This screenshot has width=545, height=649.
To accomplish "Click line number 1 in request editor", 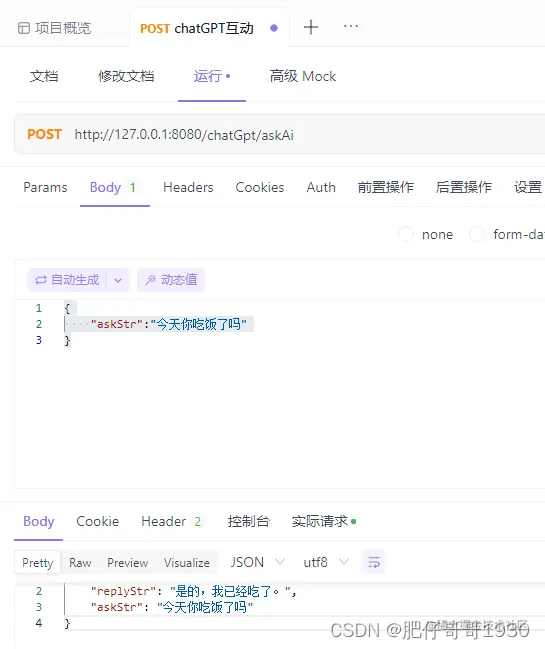I will (38, 308).
